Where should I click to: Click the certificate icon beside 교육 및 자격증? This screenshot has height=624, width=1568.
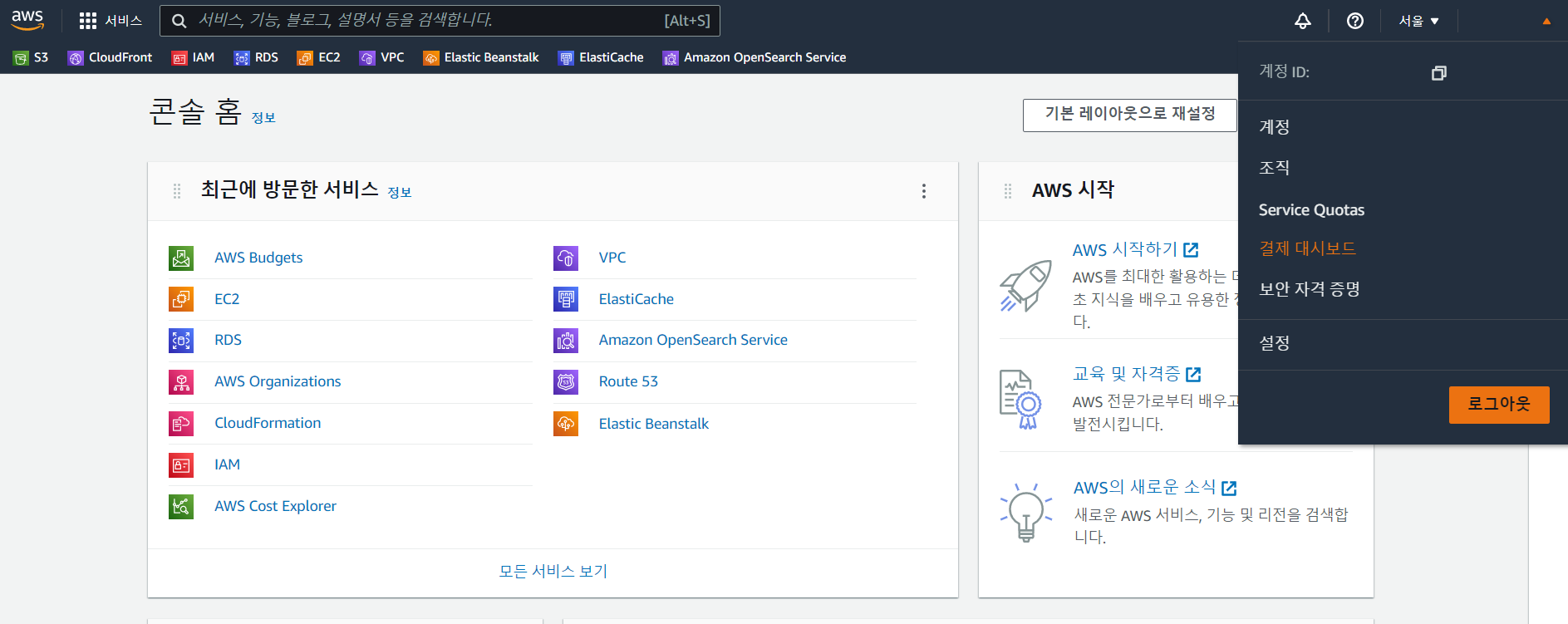coord(1020,400)
